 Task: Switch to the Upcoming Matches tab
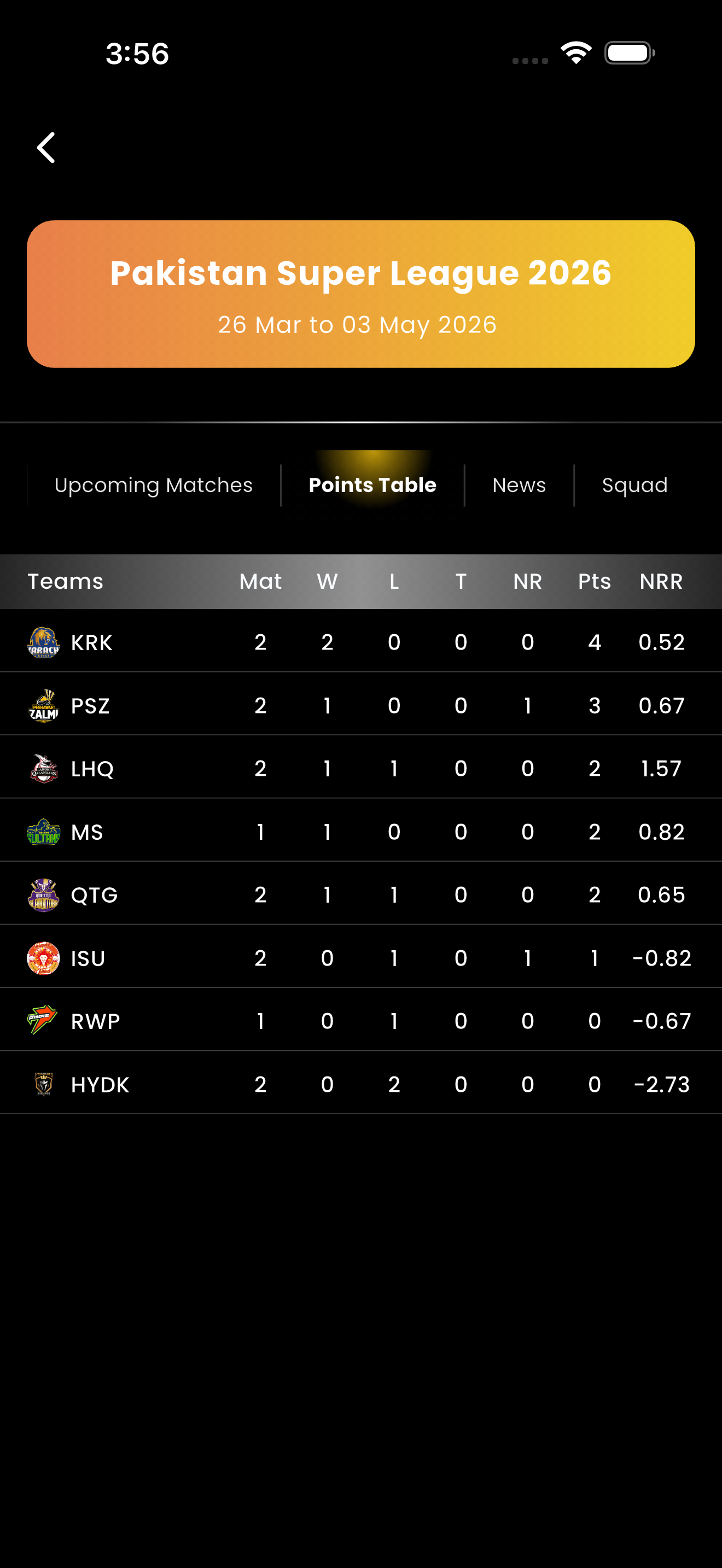point(153,485)
